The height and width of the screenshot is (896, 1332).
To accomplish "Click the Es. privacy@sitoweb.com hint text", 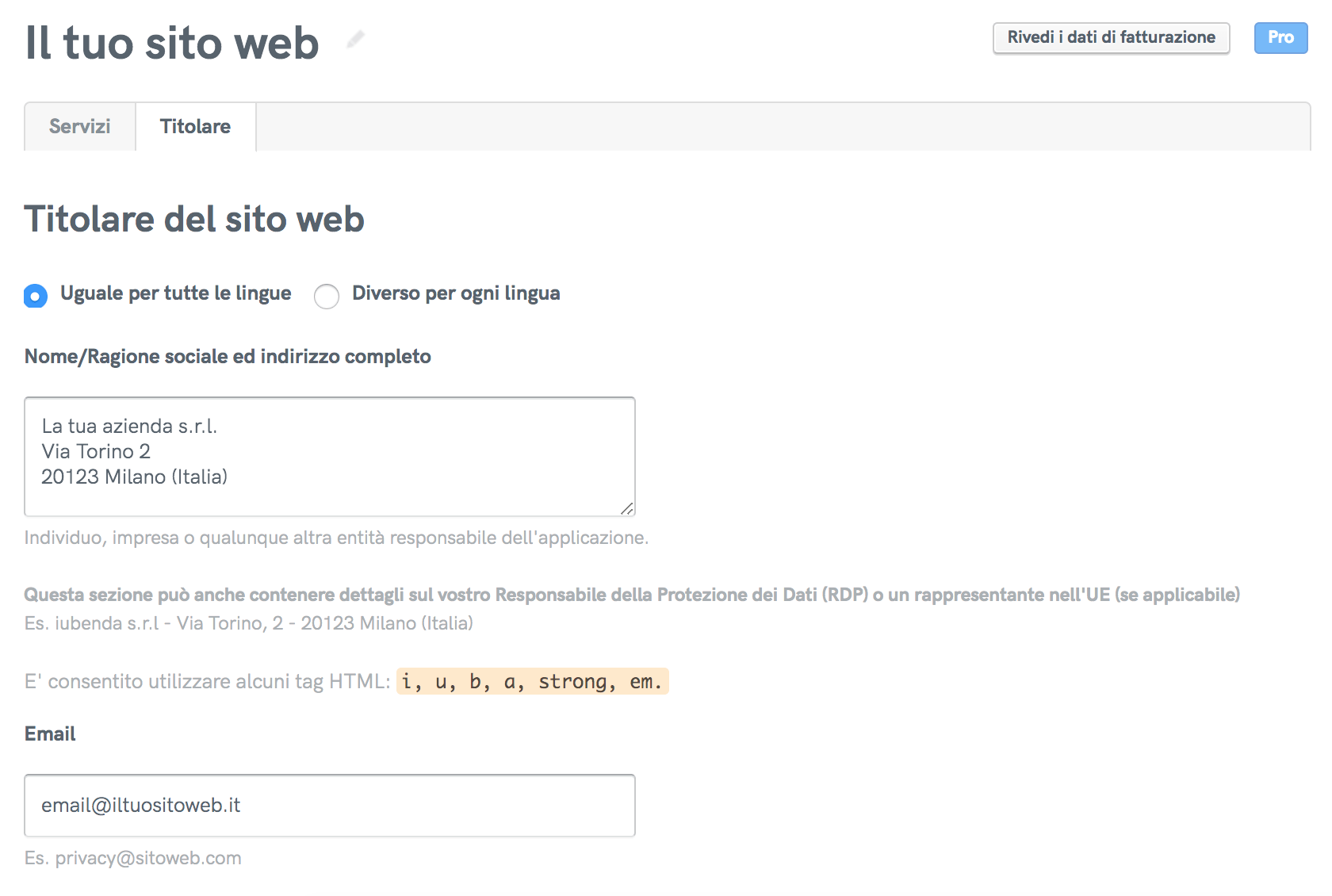I will coord(133,859).
